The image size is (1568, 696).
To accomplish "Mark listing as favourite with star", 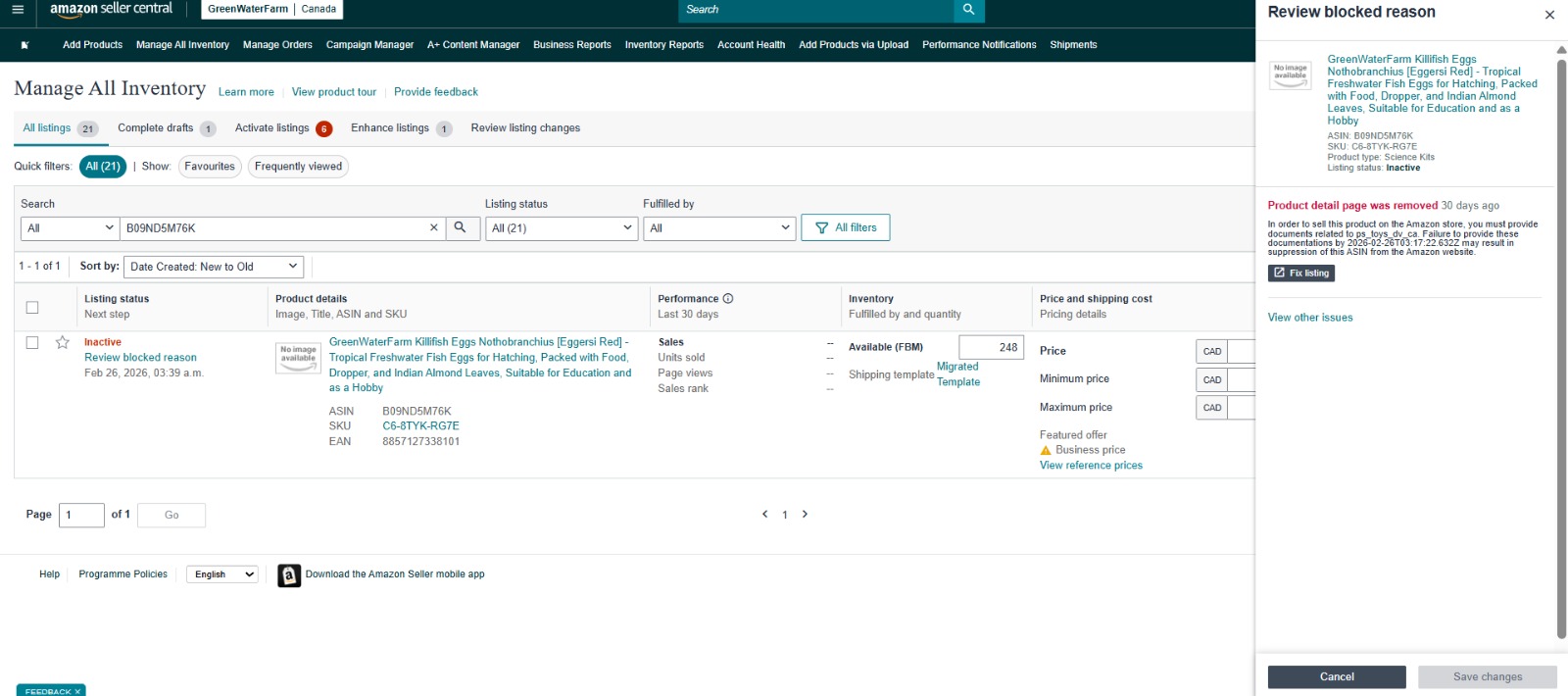I will tap(63, 342).
